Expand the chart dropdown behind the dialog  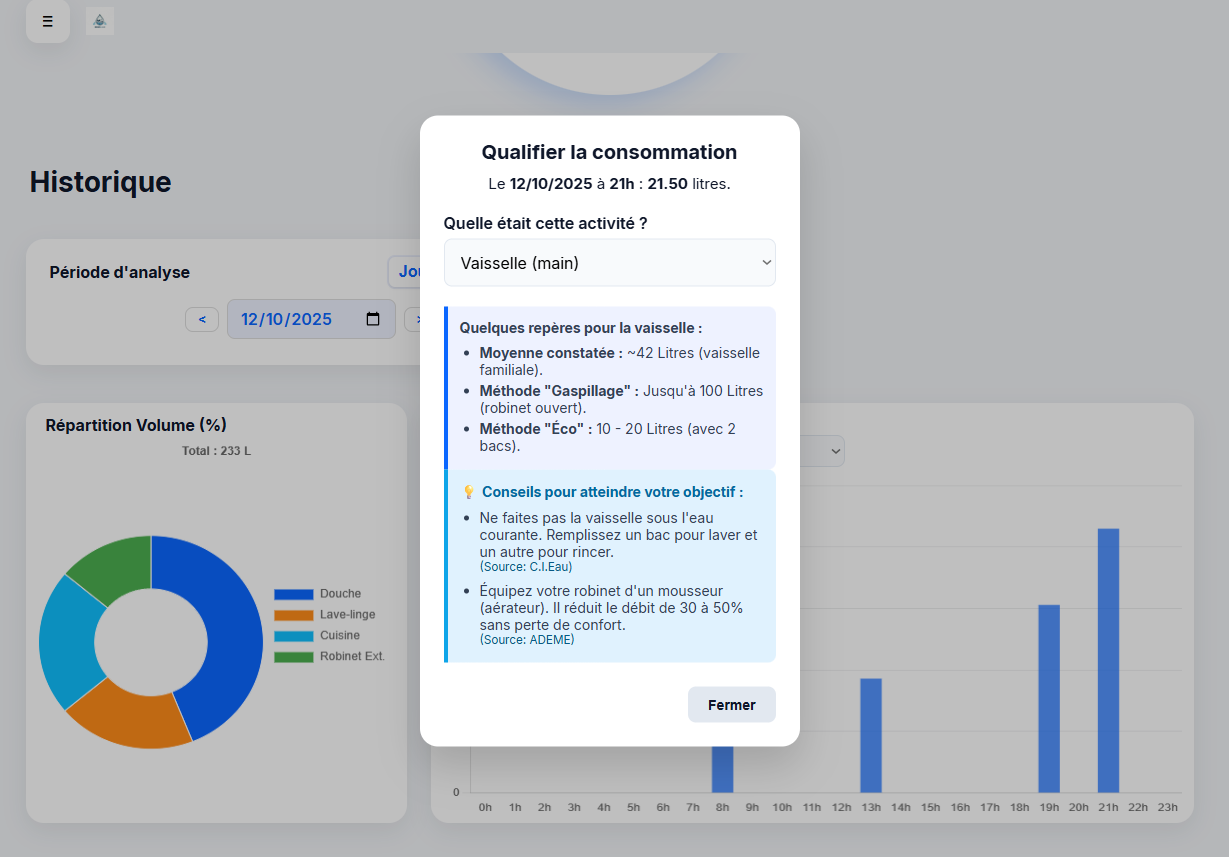pyautogui.click(x=832, y=451)
